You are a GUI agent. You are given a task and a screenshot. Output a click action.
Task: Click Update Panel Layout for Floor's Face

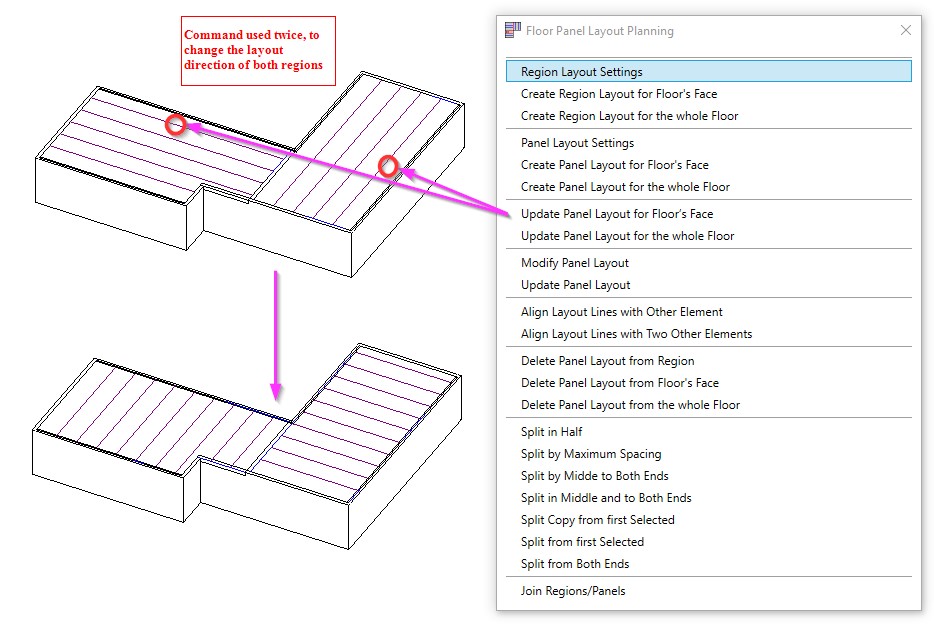tap(616, 214)
